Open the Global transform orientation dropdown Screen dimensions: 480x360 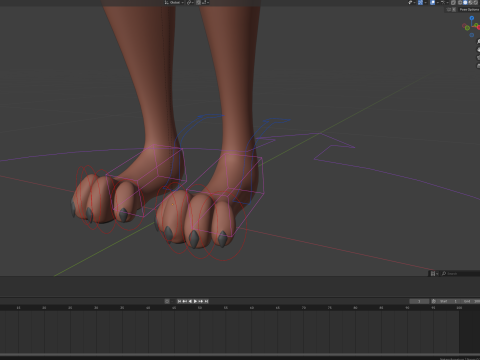pos(174,2)
